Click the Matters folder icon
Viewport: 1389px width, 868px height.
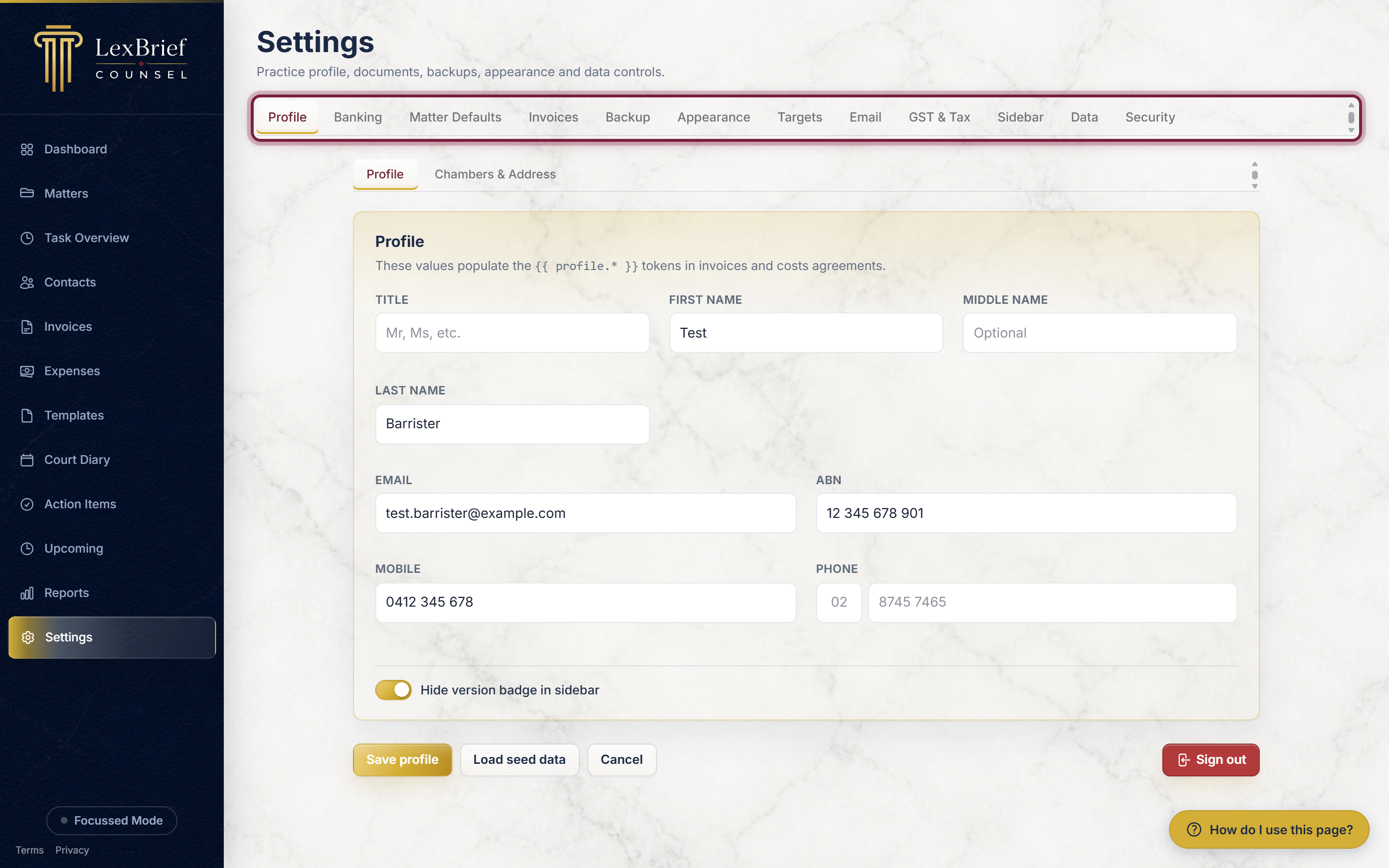coord(27,193)
